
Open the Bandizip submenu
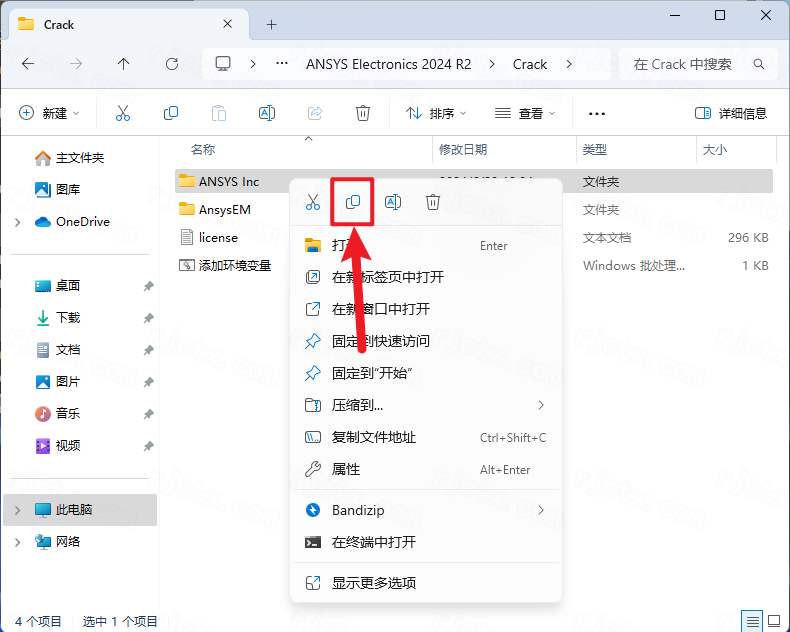[x=425, y=510]
